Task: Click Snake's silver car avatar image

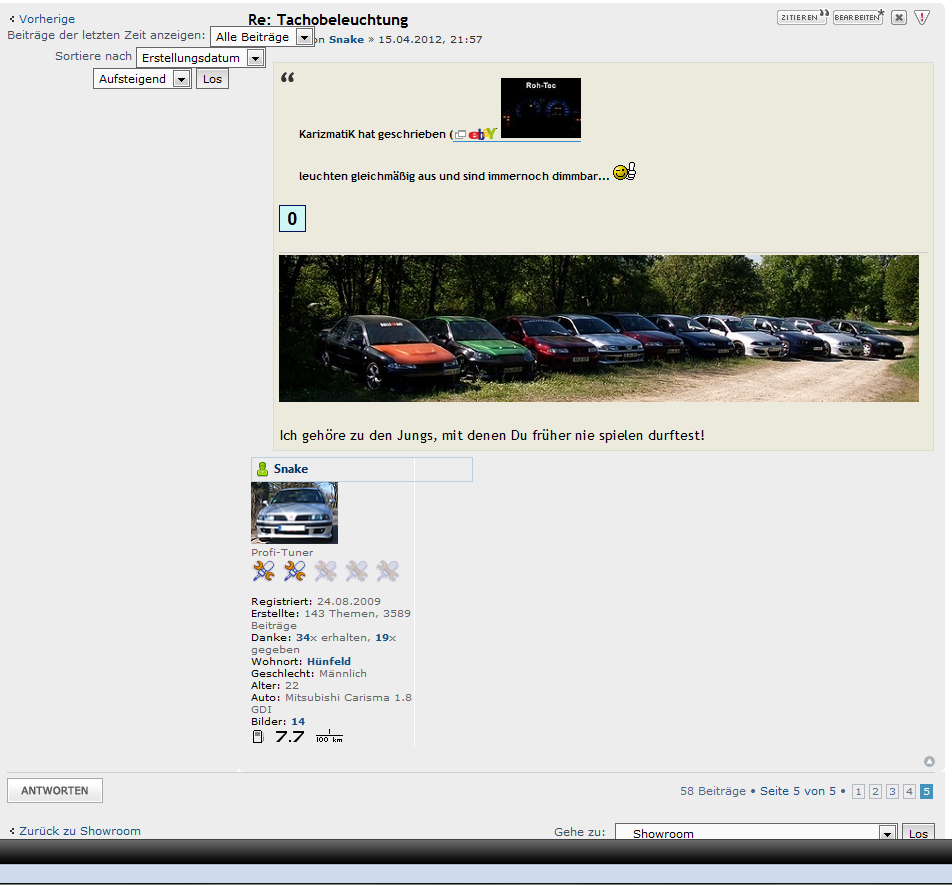Action: pyautogui.click(x=294, y=512)
